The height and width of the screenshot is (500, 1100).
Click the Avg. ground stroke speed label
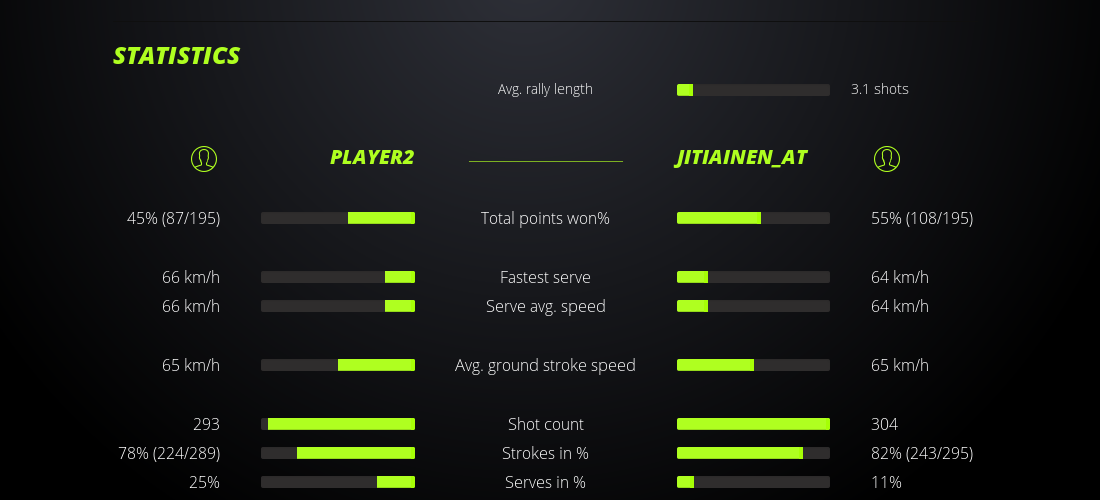pyautogui.click(x=545, y=365)
